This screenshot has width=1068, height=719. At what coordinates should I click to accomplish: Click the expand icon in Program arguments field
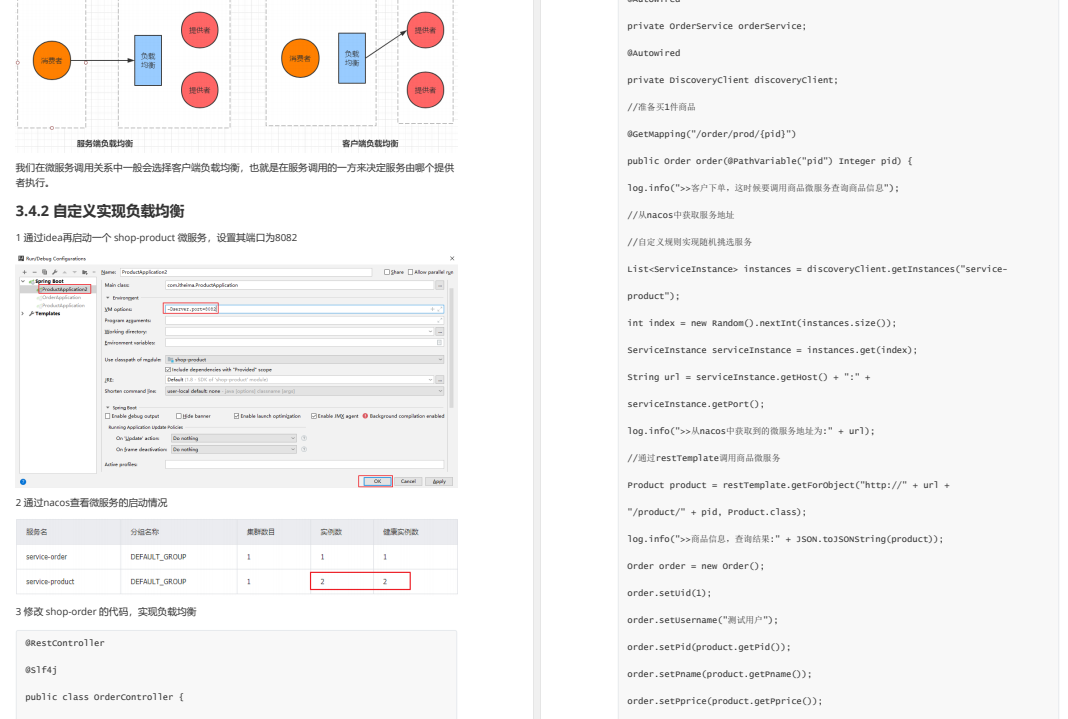point(440,321)
